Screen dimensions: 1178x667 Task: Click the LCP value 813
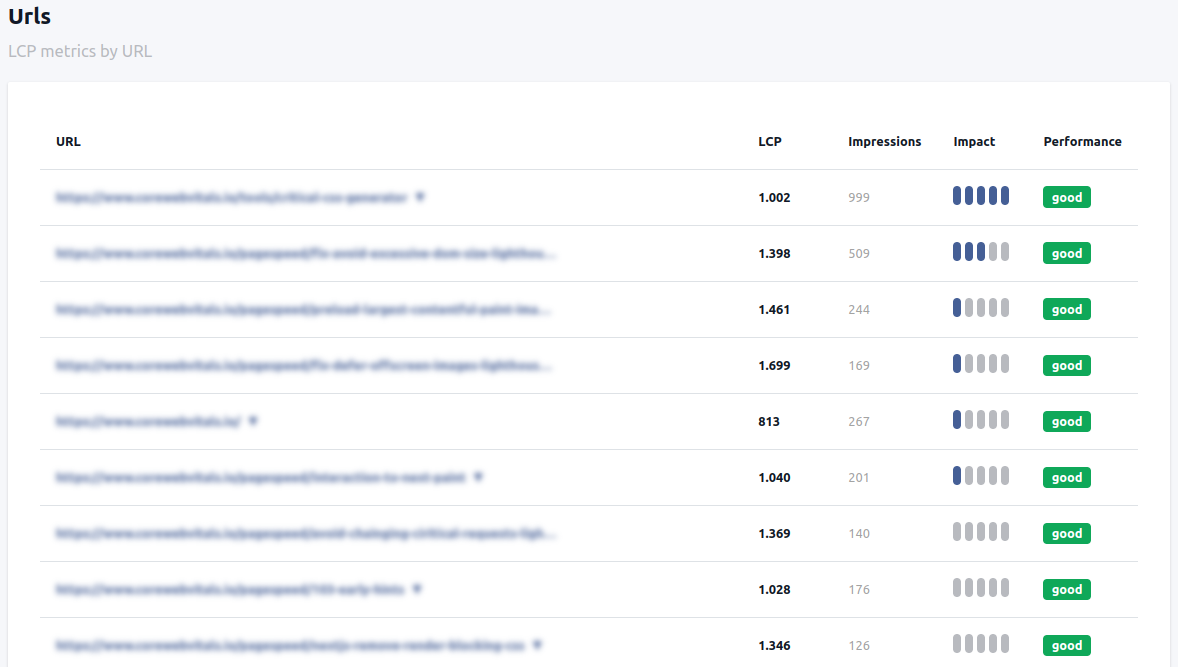769,421
